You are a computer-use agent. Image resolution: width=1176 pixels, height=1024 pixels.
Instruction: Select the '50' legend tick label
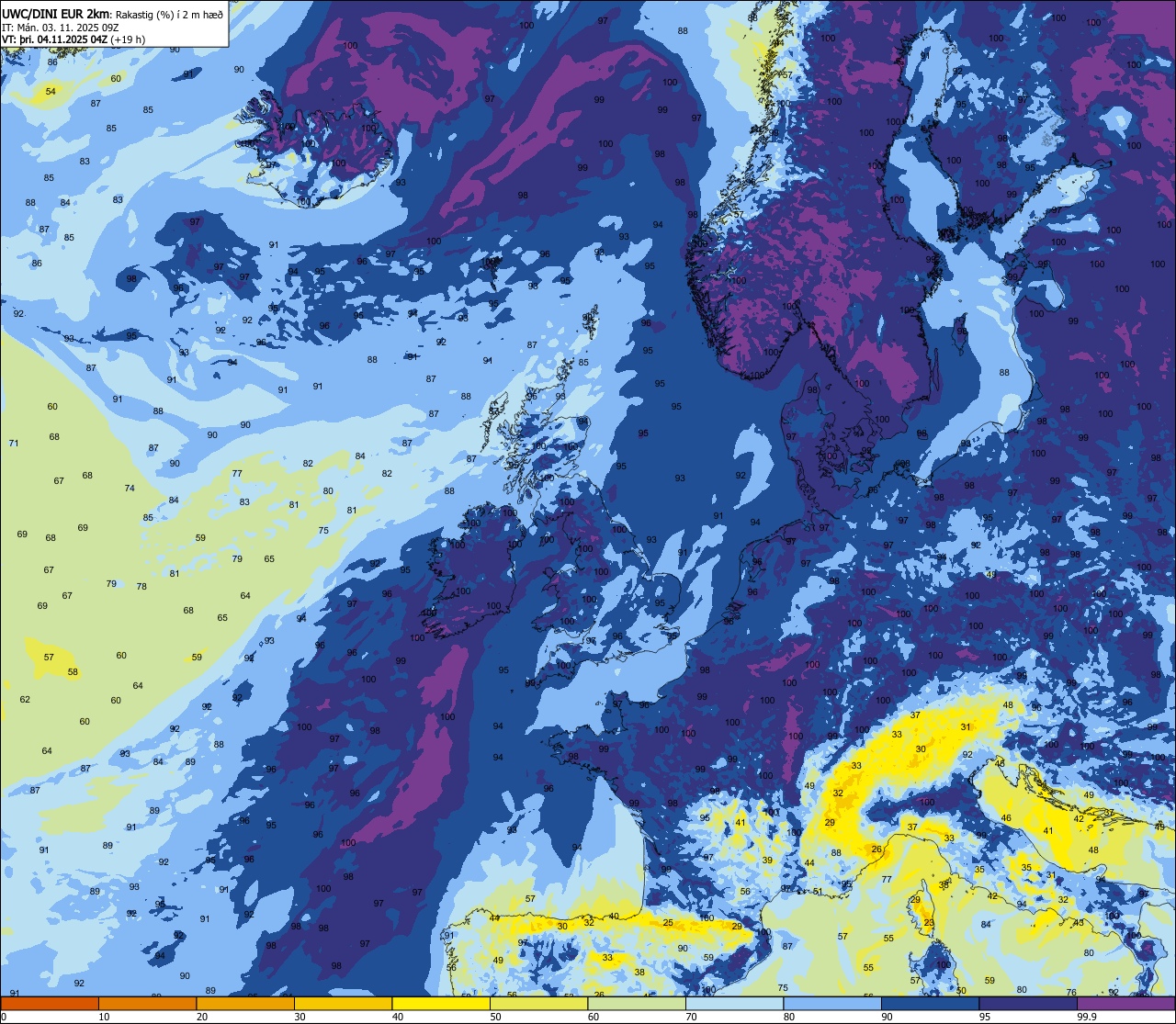pos(496,1017)
